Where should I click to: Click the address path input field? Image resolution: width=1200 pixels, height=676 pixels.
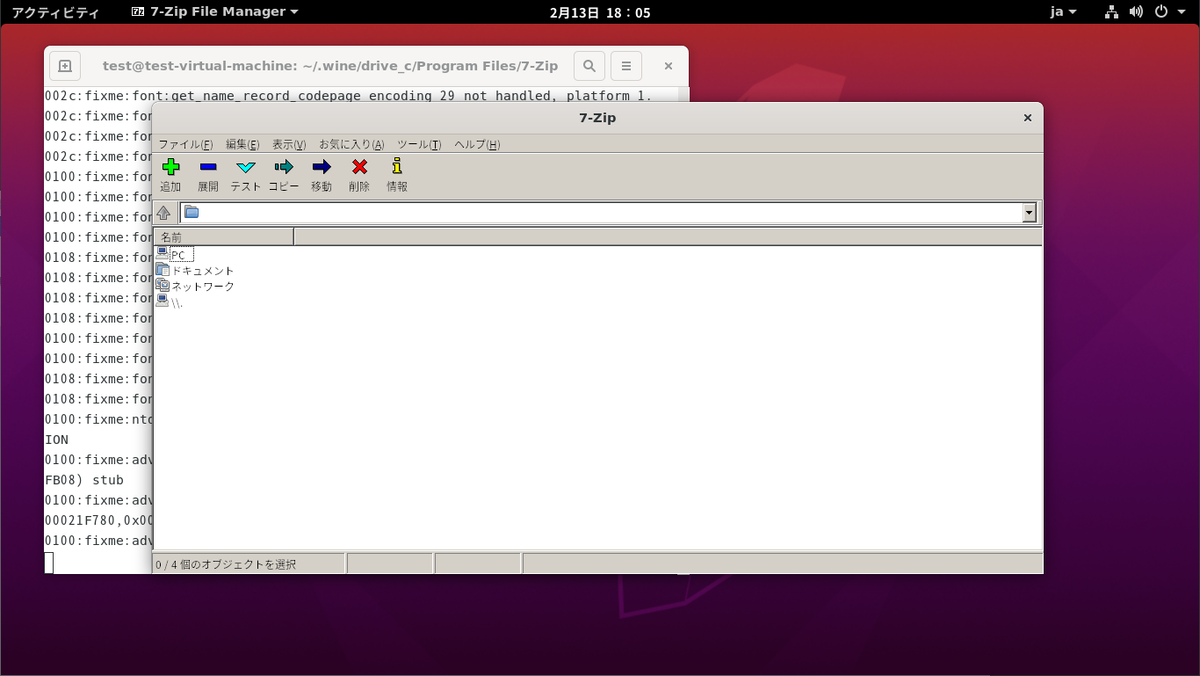[x=608, y=212]
